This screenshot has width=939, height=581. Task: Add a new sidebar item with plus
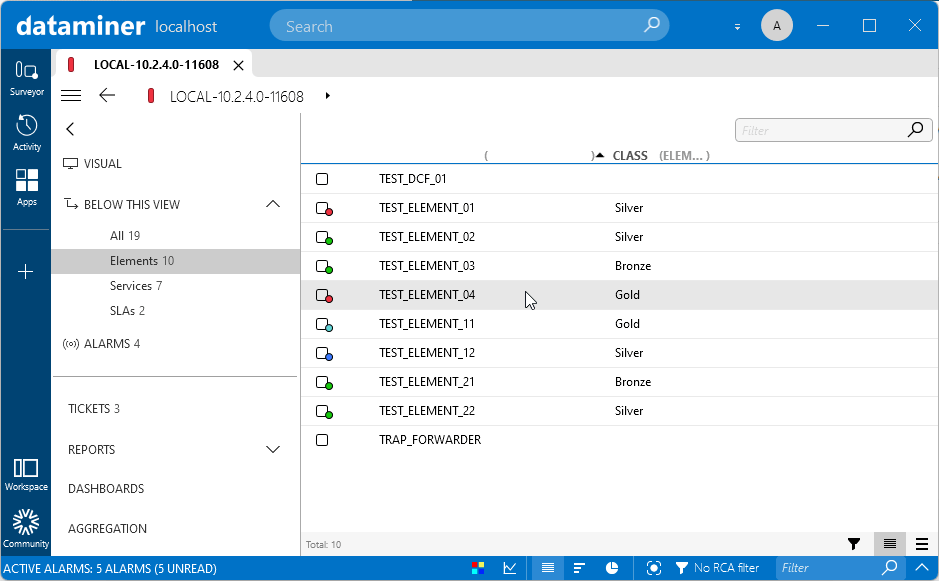[x=26, y=272]
